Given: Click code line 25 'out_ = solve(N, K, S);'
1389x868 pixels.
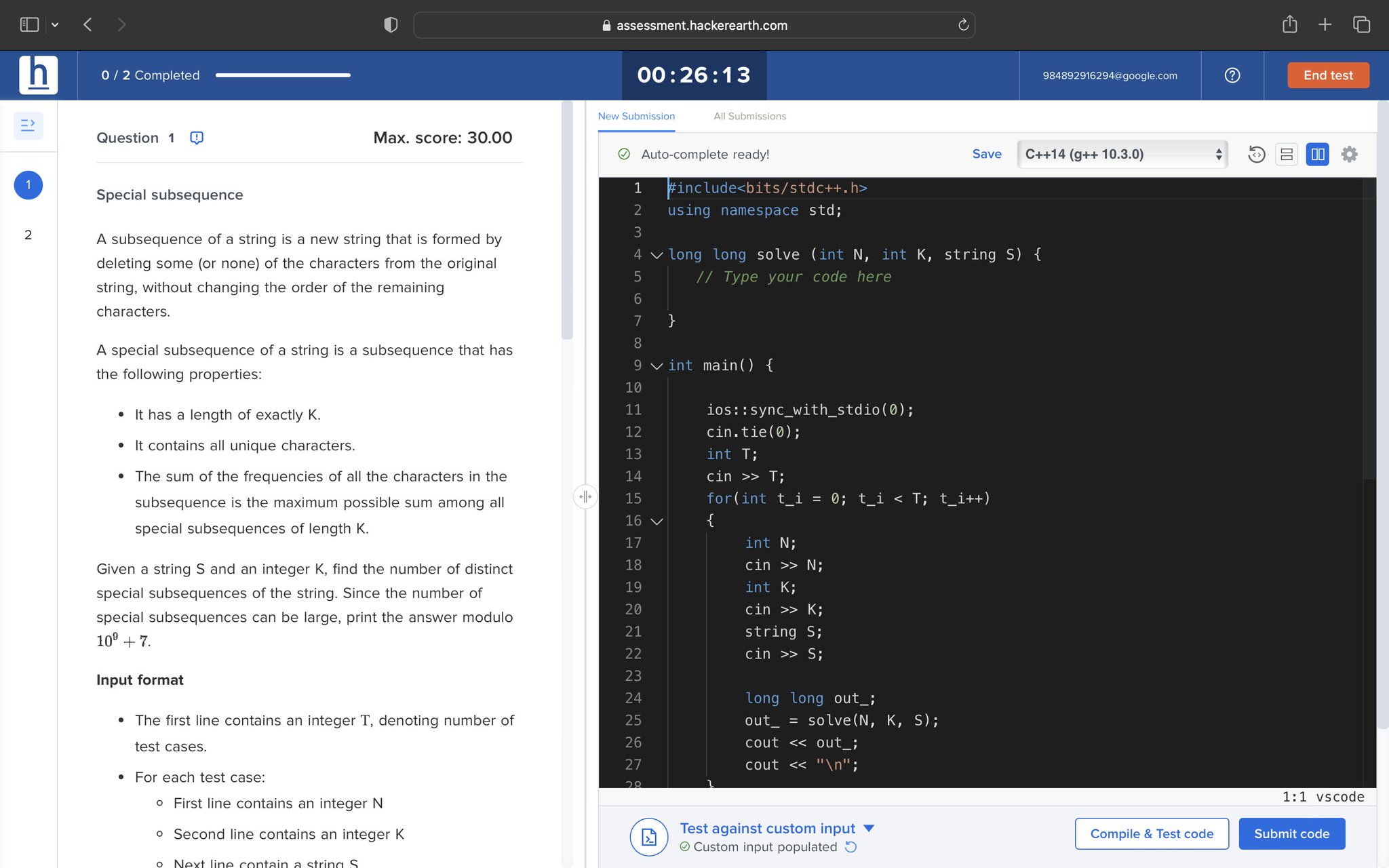Looking at the screenshot, I should [841, 720].
